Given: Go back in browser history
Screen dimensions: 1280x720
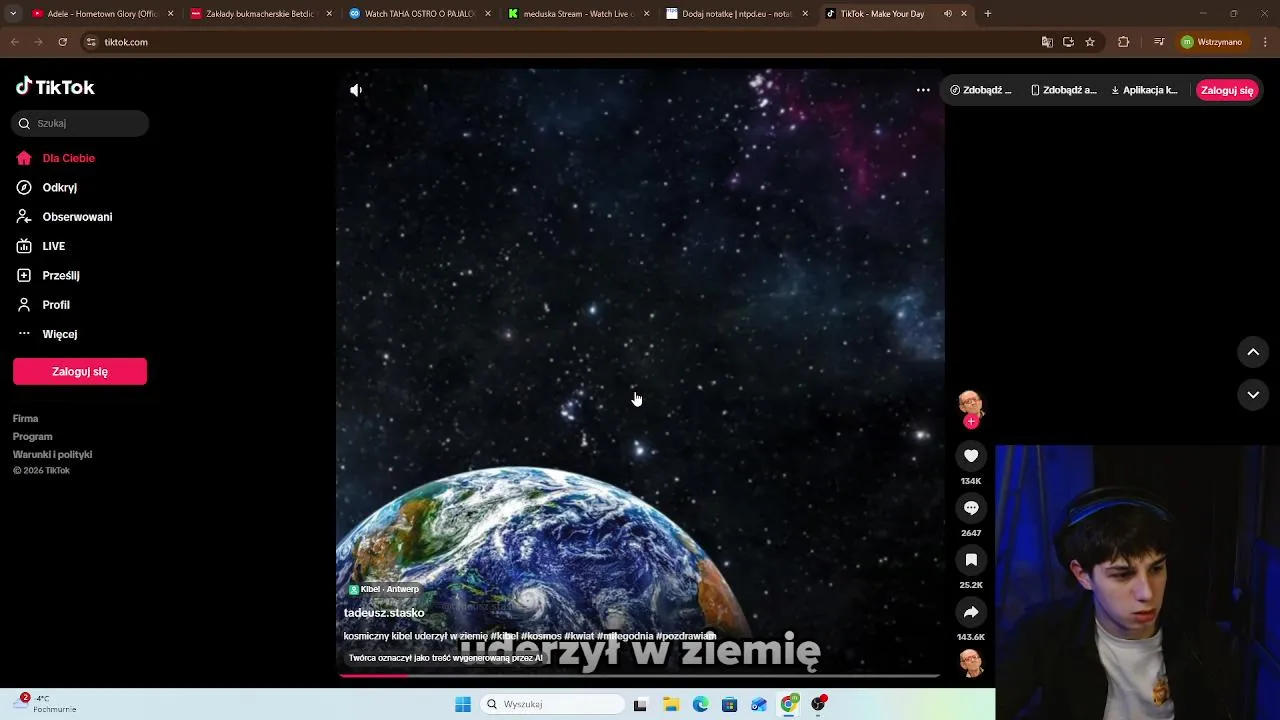Looking at the screenshot, I should tap(14, 42).
